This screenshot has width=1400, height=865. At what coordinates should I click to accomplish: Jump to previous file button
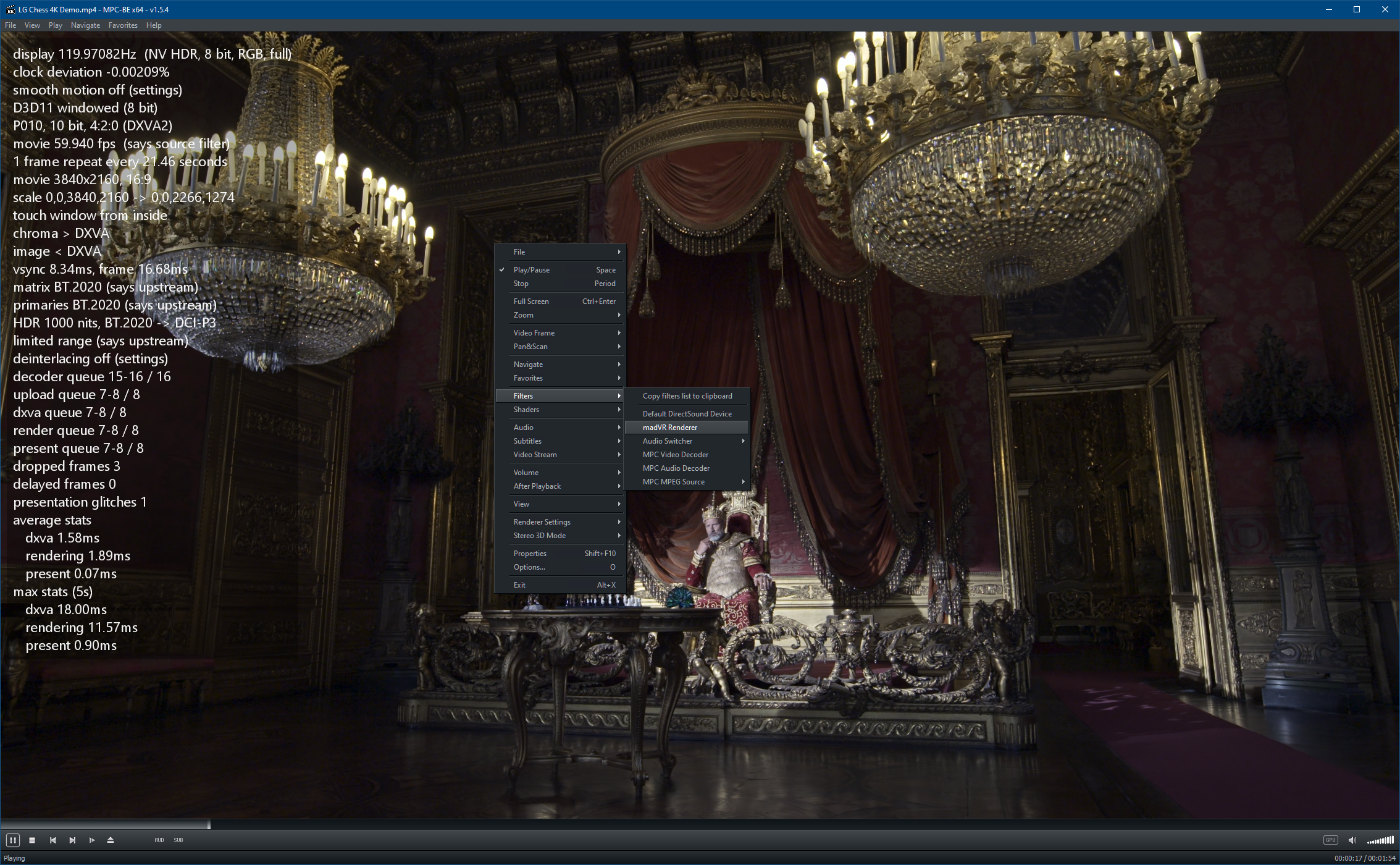point(52,840)
